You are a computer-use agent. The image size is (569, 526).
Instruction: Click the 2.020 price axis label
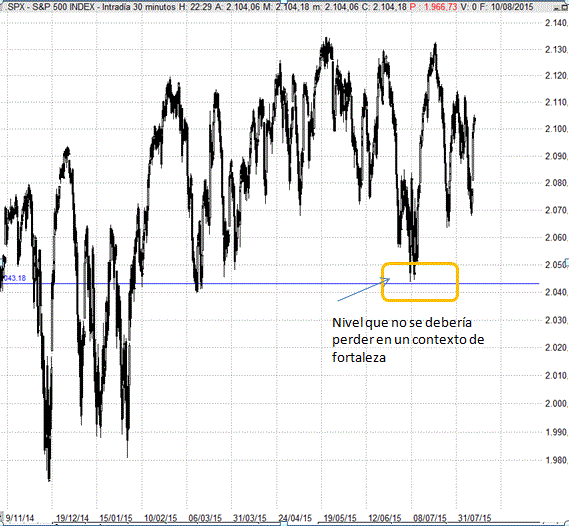[x=556, y=348]
